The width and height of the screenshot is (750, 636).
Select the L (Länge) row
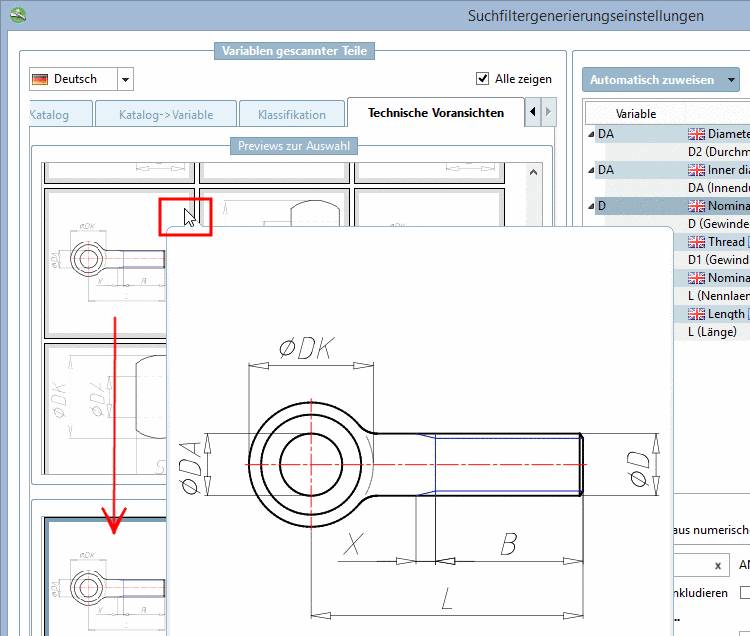tap(712, 332)
